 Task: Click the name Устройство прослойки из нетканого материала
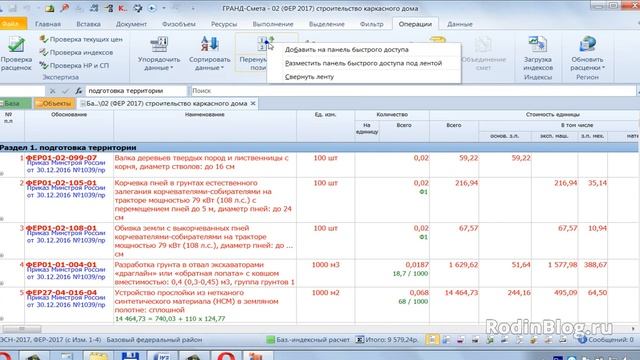[x=196, y=301]
